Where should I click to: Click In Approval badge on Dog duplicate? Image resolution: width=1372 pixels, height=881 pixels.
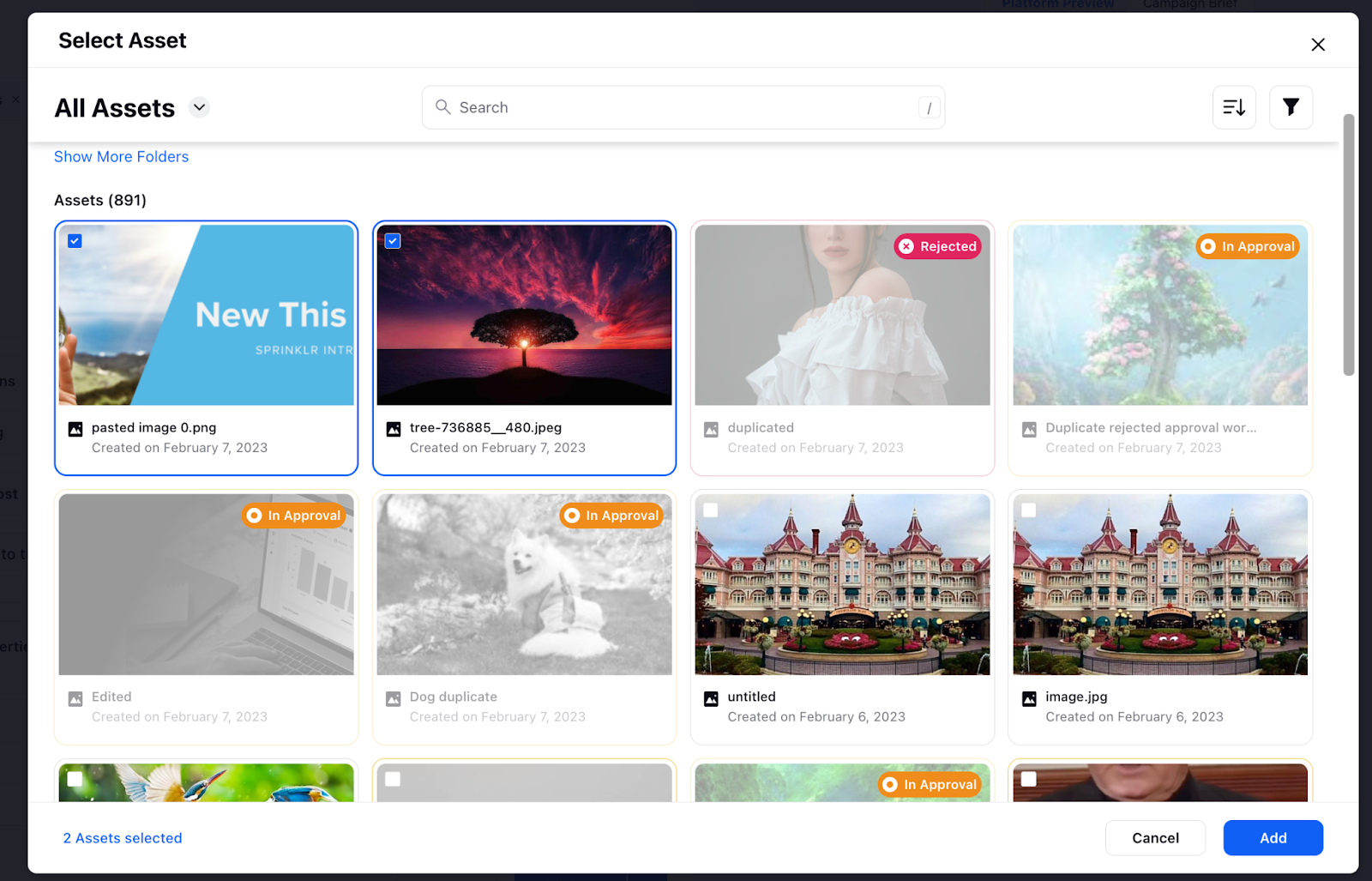612,516
